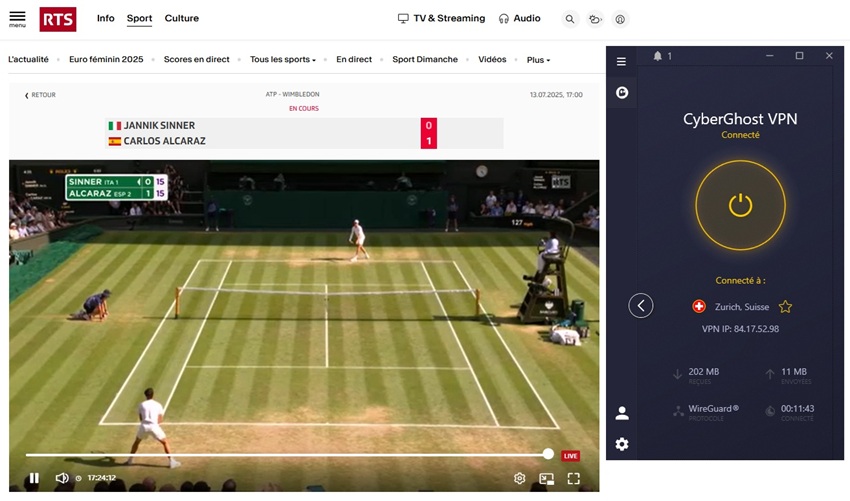Open Vidéos page
Screen dimensions: 850x501
[x=492, y=60]
